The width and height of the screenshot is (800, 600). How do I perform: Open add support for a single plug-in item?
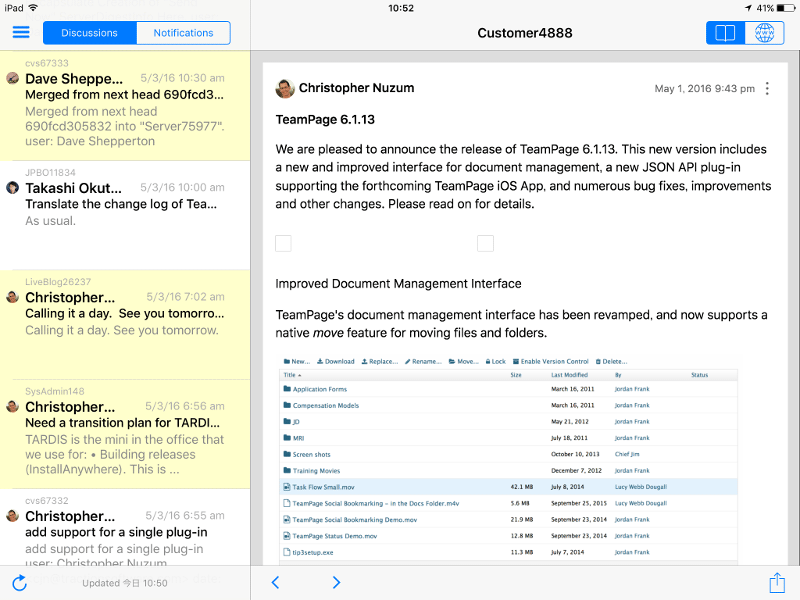pos(125,527)
